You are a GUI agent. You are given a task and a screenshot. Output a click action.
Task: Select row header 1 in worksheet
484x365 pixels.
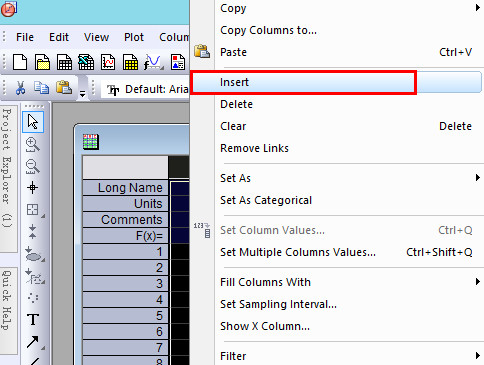(125, 251)
